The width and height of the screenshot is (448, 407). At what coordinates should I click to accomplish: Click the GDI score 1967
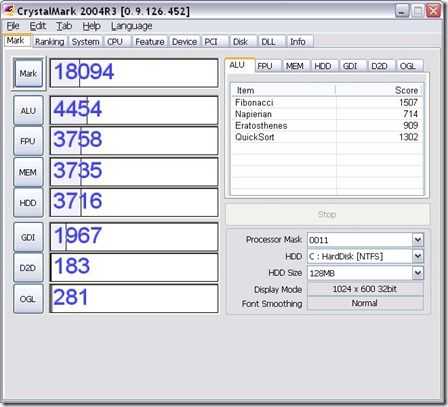tap(78, 236)
